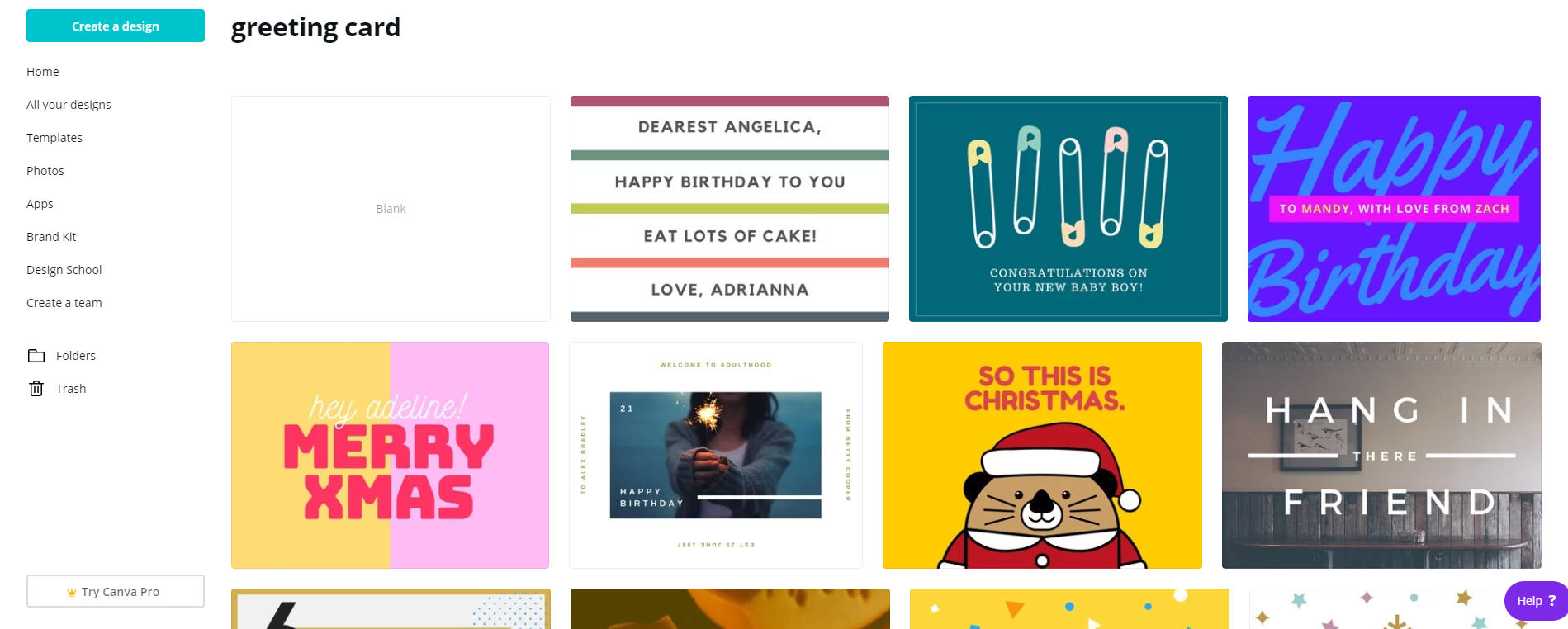Open the Try Canva Pro button

click(116, 591)
